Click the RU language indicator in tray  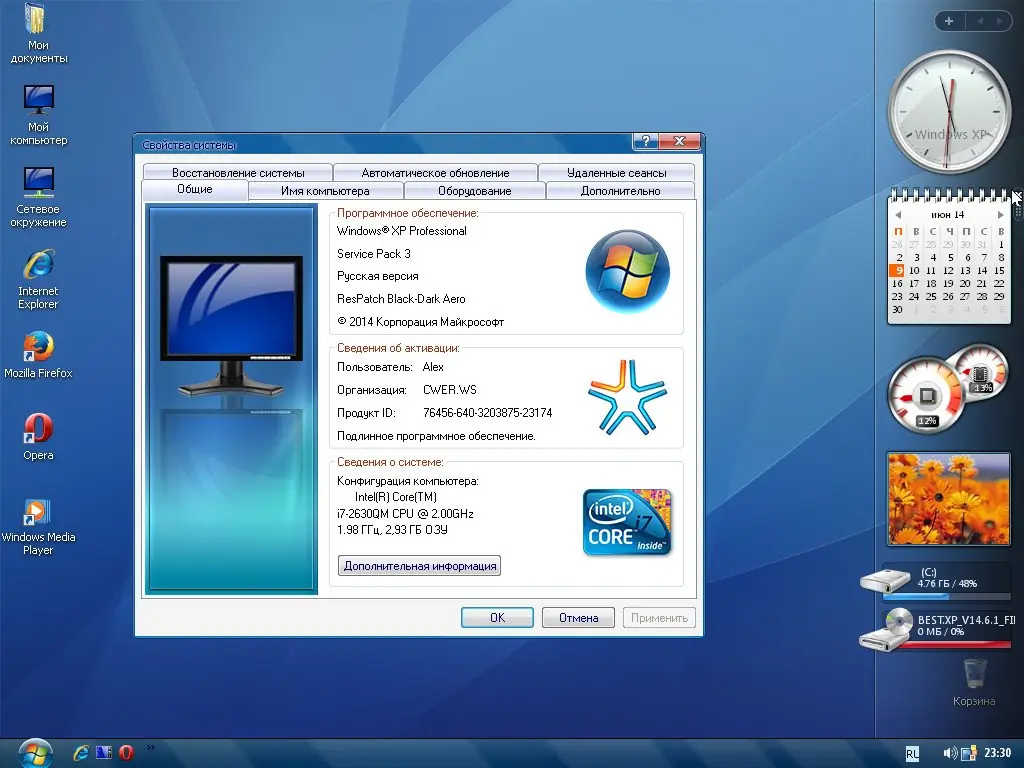[912, 754]
